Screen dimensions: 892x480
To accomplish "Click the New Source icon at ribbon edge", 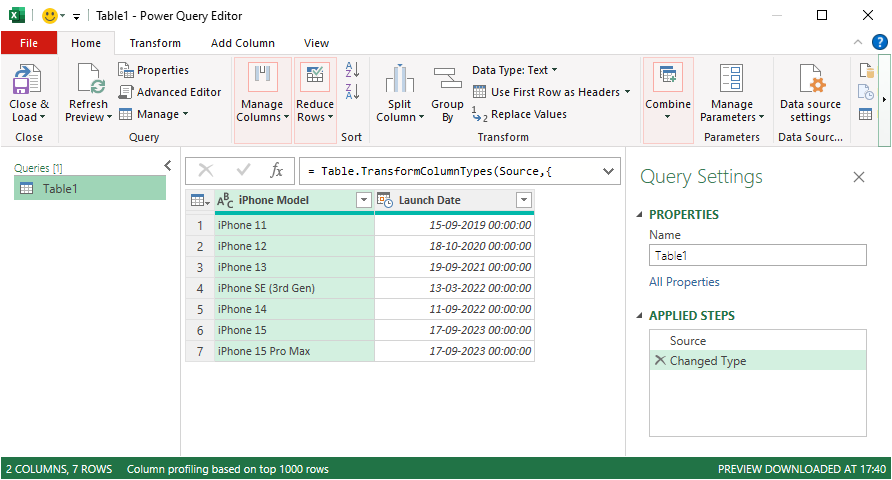I will [x=866, y=71].
